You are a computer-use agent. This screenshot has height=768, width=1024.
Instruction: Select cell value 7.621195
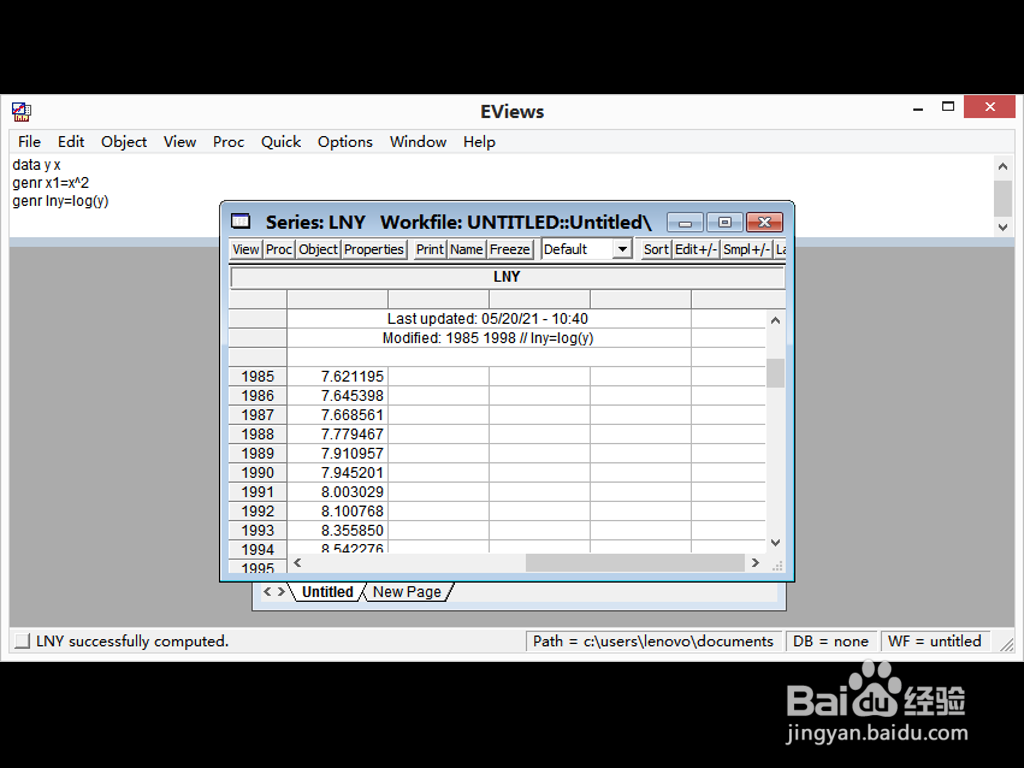tap(338, 377)
